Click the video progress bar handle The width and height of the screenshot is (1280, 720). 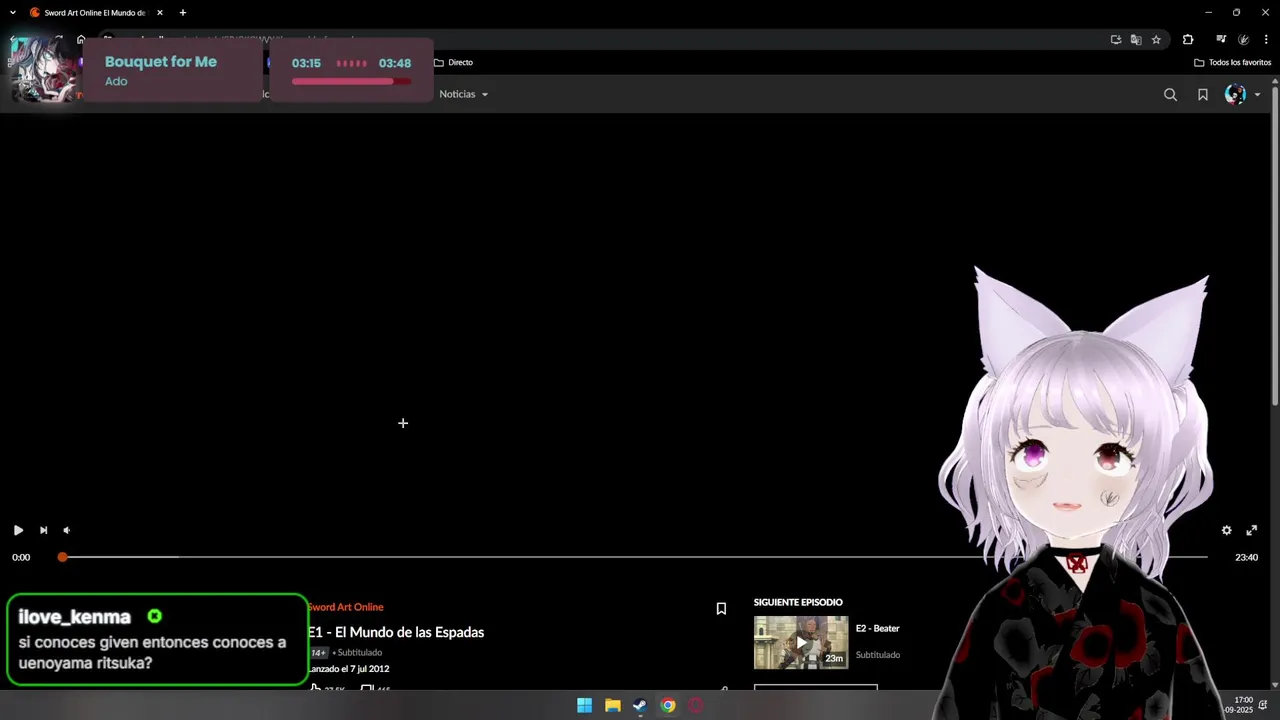point(62,557)
